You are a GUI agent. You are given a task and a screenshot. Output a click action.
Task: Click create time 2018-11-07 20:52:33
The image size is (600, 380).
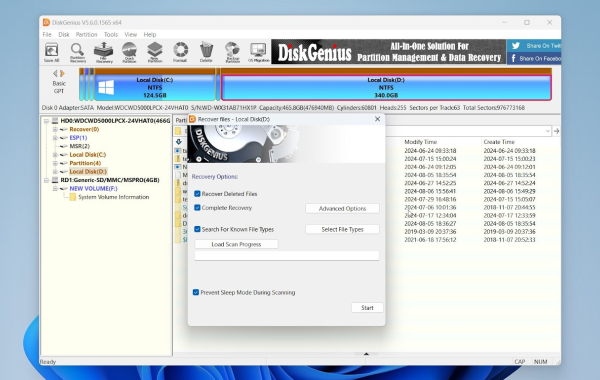[x=509, y=240]
